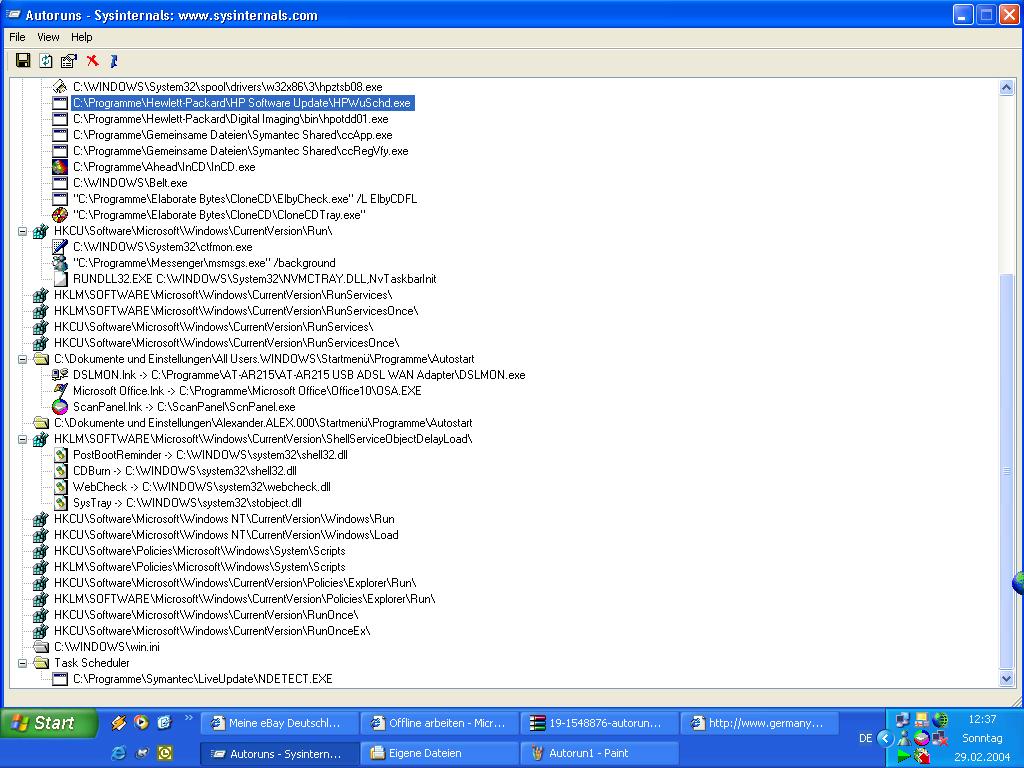Click the ctfmon.exe pen icon
The height and width of the screenshot is (768, 1024).
60,247
